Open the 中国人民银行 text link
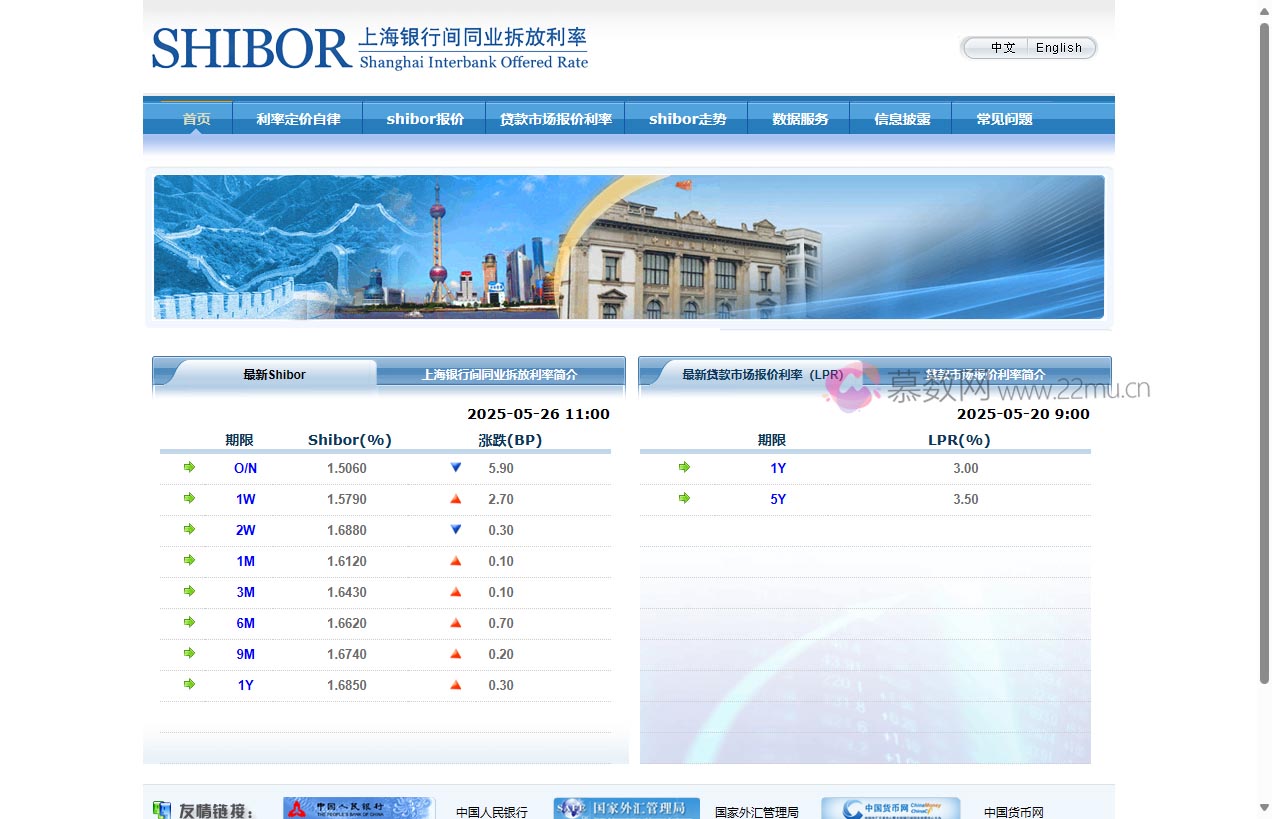Viewport: 1272px width, 819px height. click(491, 812)
